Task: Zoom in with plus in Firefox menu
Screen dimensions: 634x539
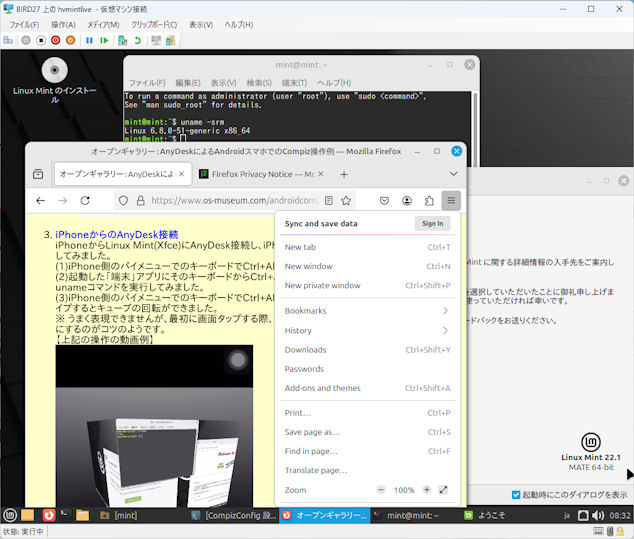Action: click(x=427, y=490)
